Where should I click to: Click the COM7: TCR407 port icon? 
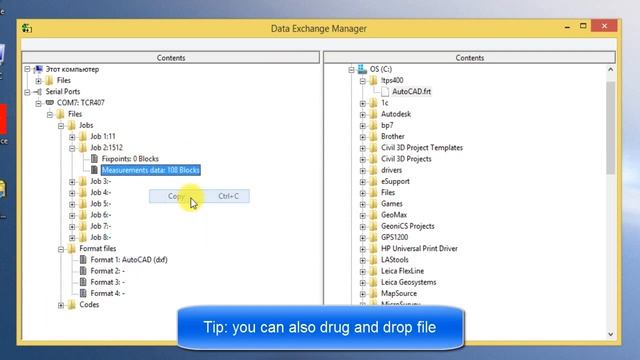point(49,102)
